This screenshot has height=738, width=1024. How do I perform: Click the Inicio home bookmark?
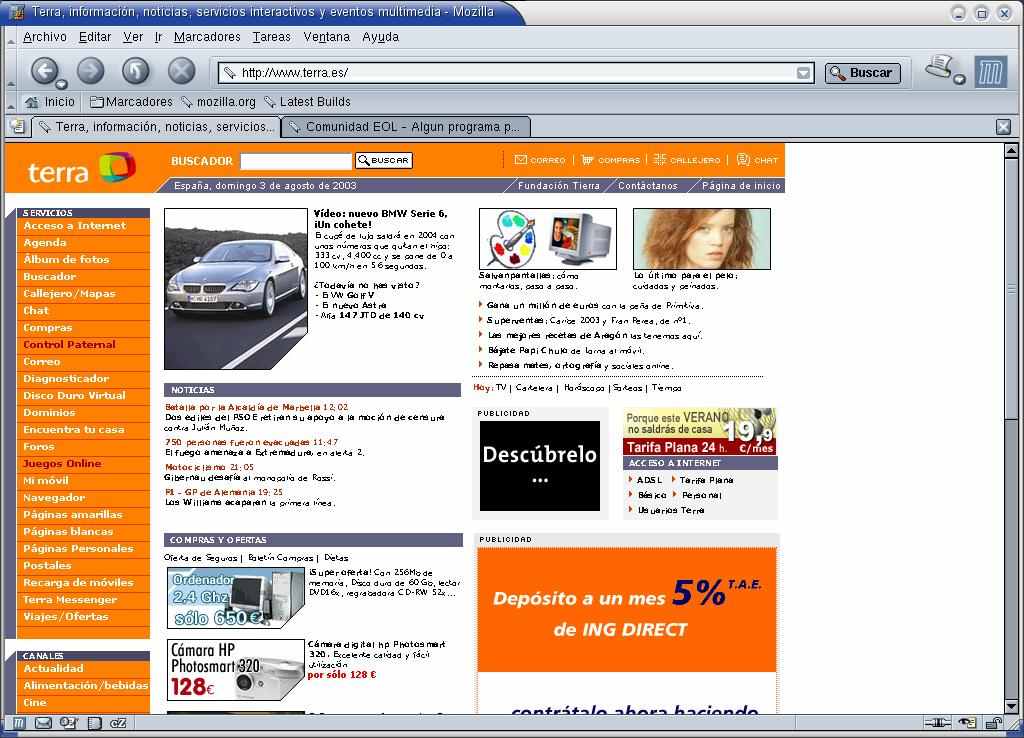50,102
